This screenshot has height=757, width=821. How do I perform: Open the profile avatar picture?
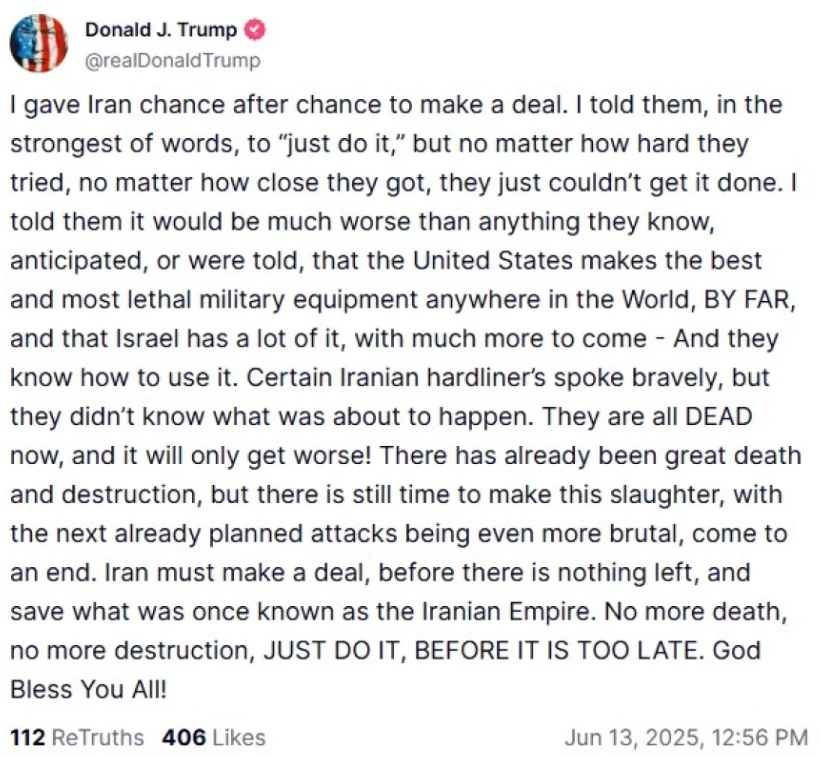coord(39,44)
